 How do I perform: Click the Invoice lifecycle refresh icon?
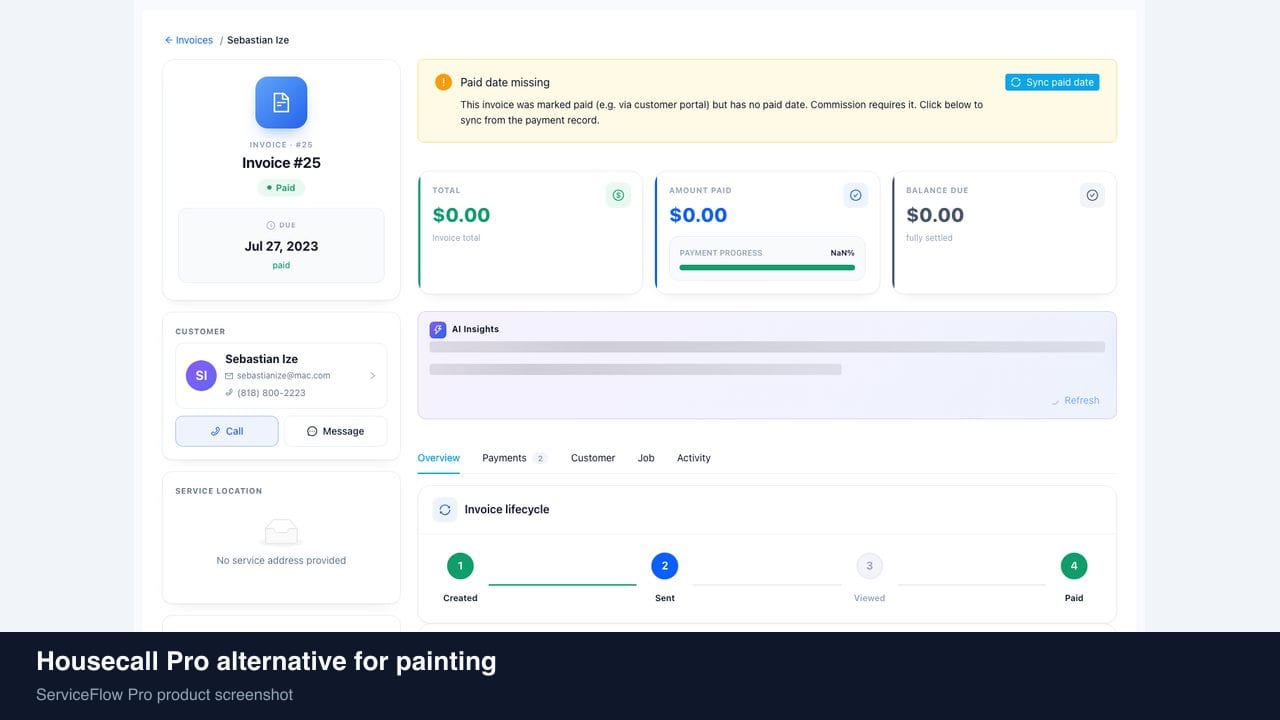pyautogui.click(x=445, y=509)
